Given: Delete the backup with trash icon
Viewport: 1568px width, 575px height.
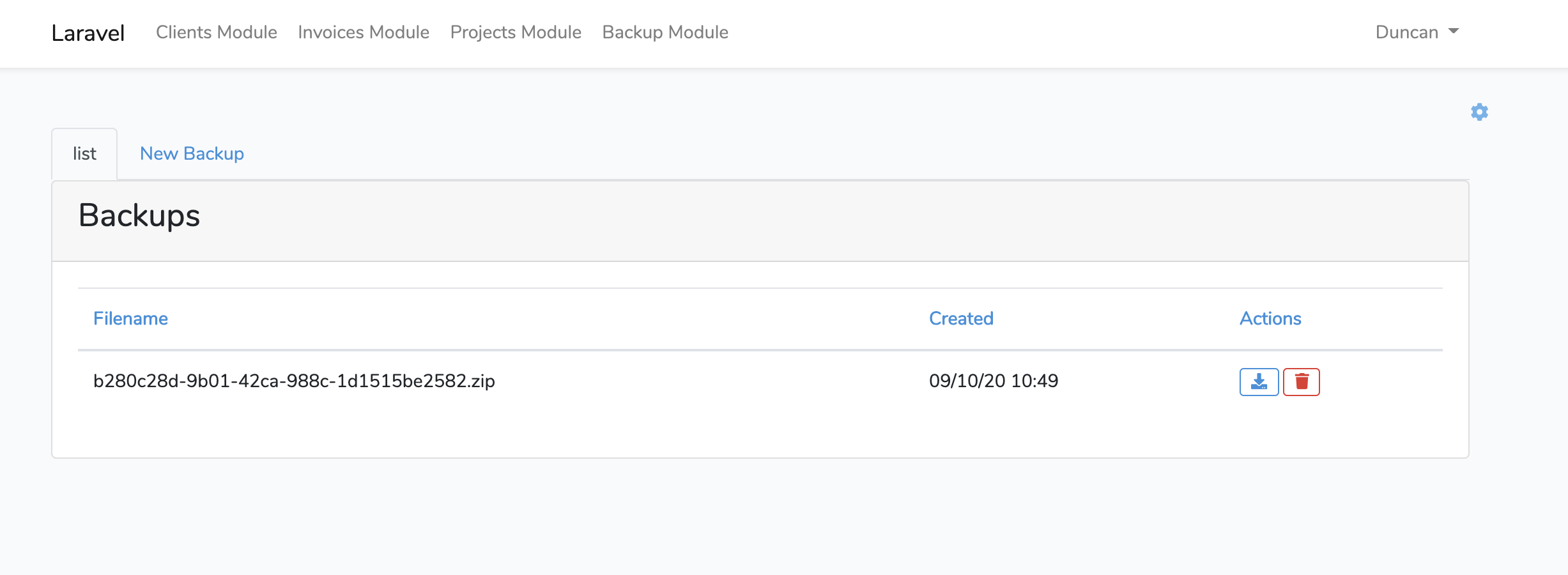Looking at the screenshot, I should click(x=1302, y=382).
